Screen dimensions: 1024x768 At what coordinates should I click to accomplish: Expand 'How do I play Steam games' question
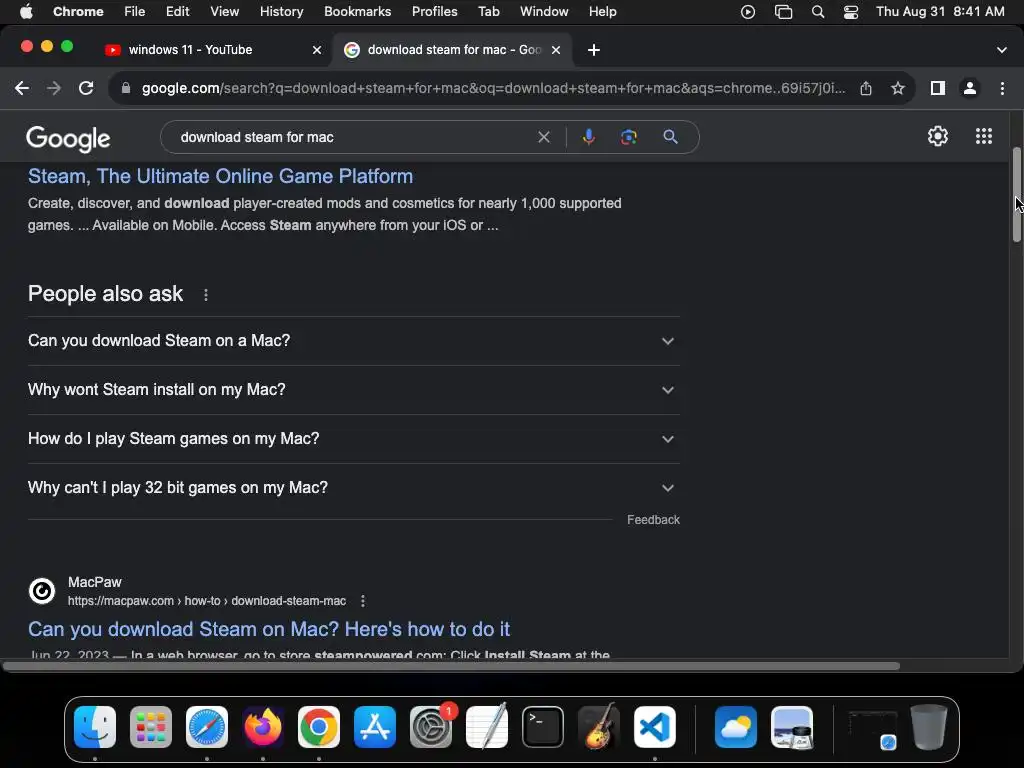pos(354,439)
